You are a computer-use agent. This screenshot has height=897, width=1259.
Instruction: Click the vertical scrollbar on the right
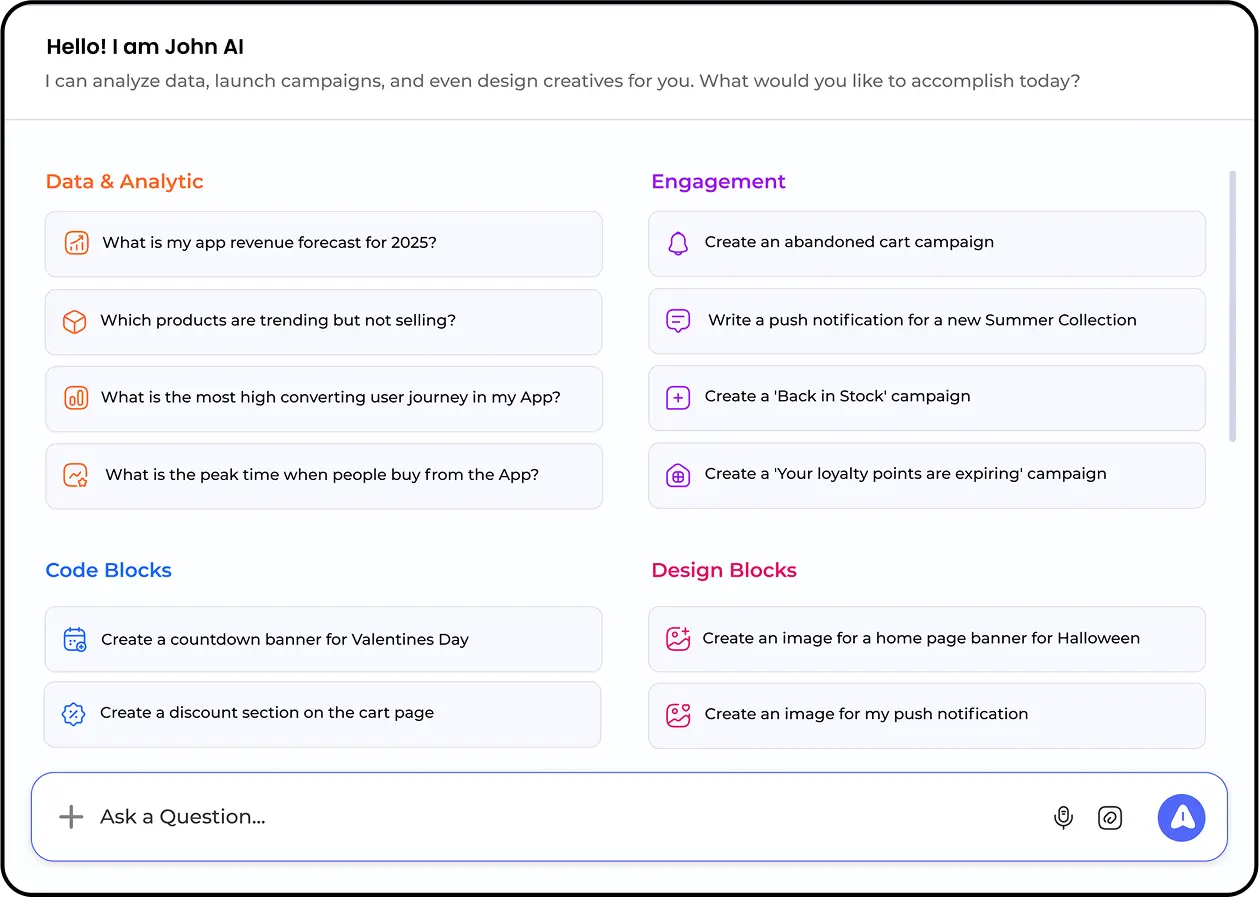[1232, 306]
